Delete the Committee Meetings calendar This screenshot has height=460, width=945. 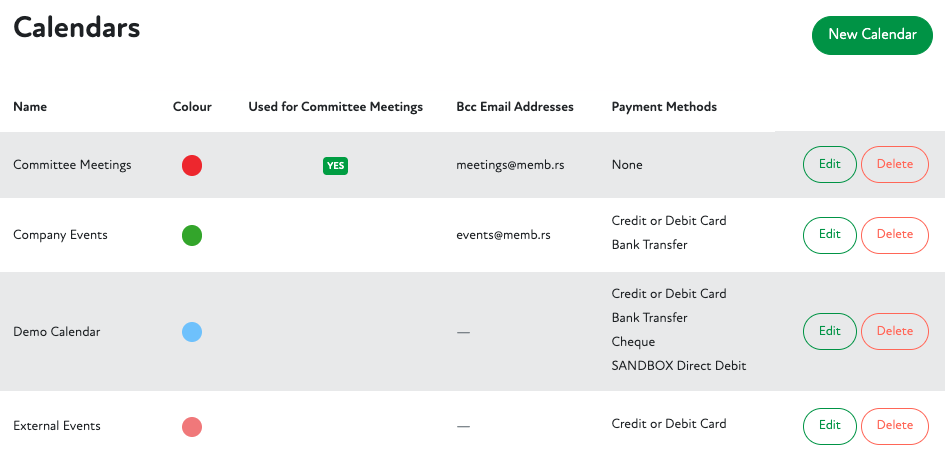(894, 164)
